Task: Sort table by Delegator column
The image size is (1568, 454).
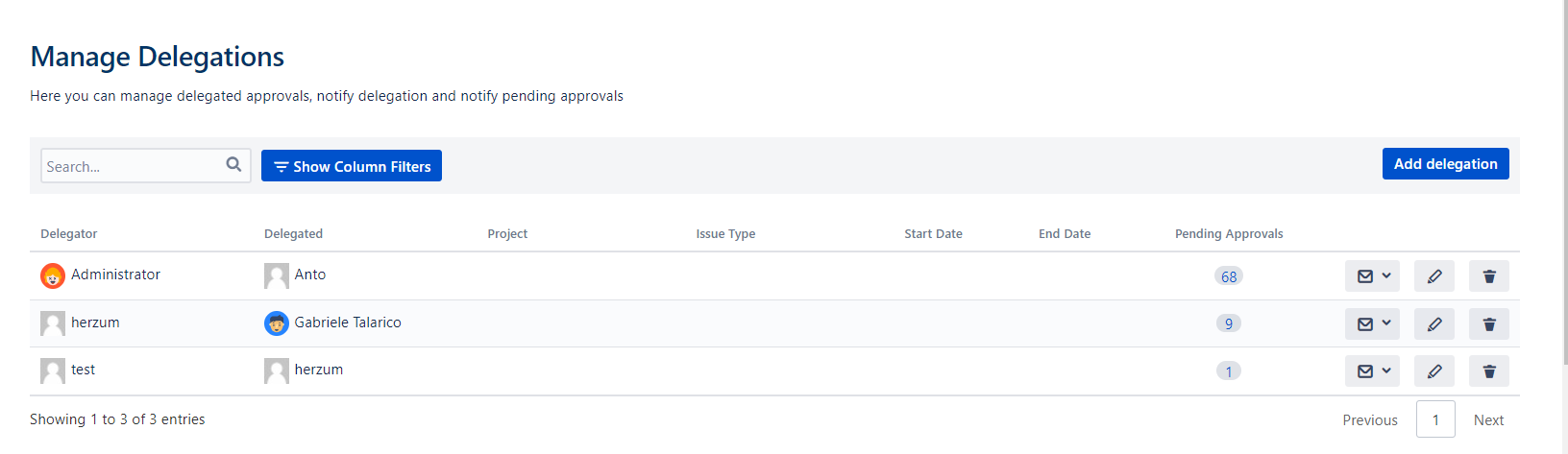Action: click(x=69, y=234)
